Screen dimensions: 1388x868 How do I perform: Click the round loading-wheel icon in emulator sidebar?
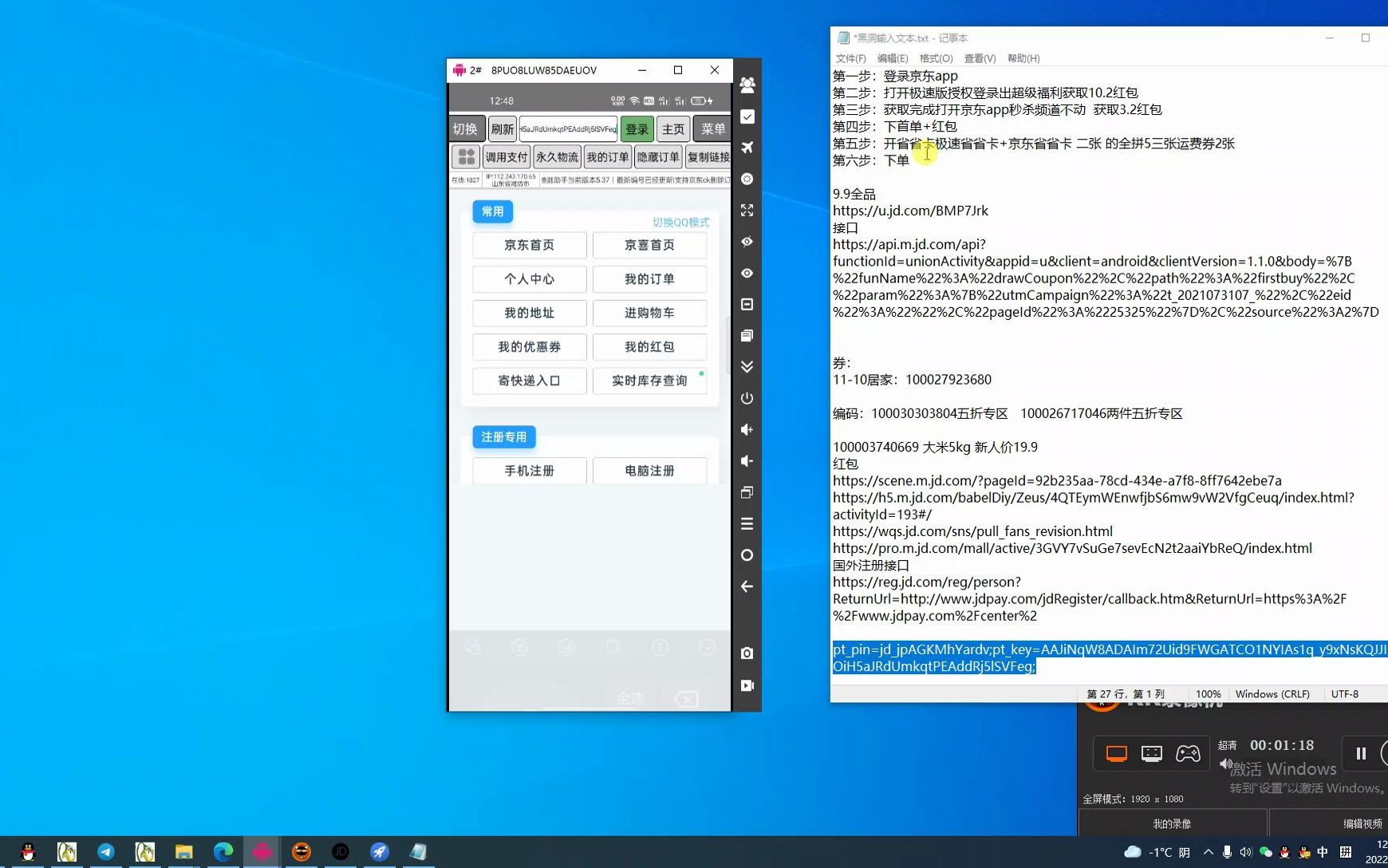747,179
